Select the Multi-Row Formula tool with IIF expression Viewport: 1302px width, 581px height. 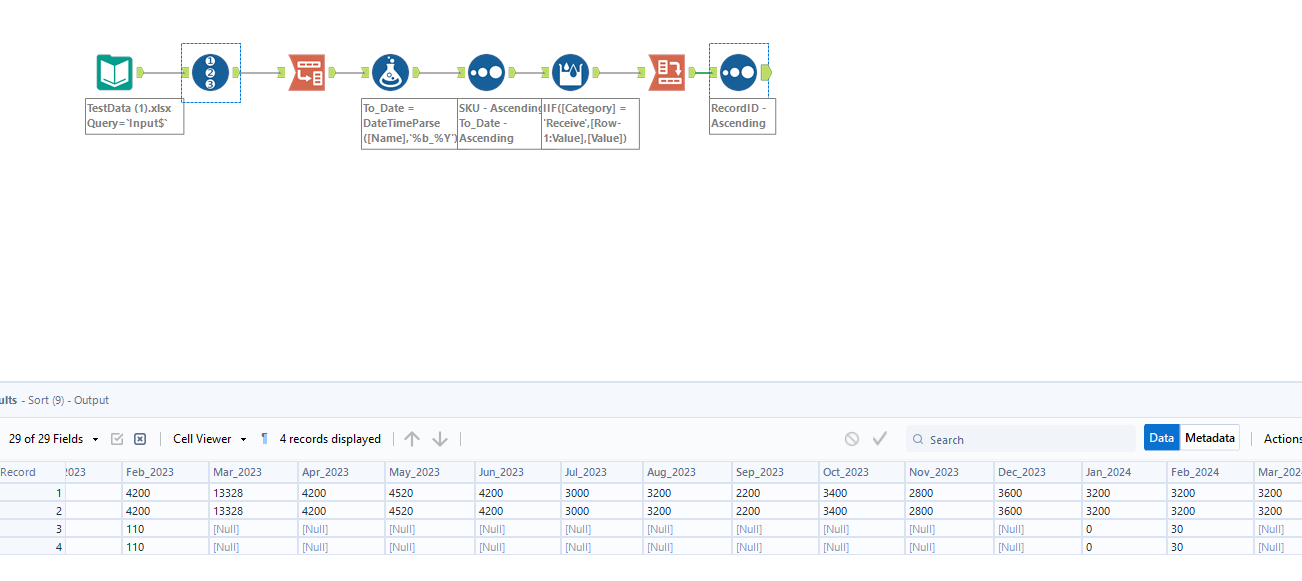(x=568, y=72)
